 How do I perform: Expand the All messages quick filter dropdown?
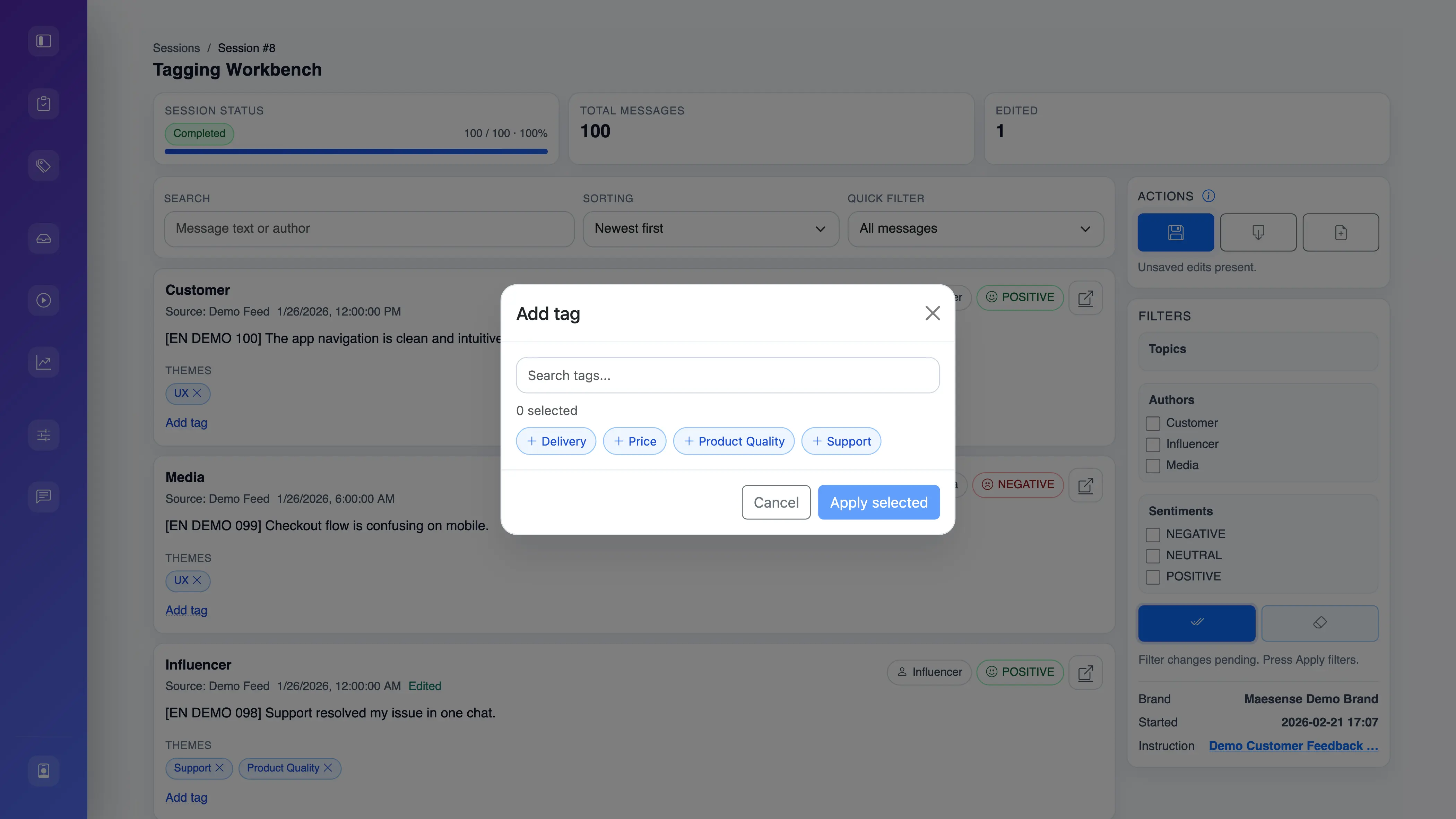[975, 229]
